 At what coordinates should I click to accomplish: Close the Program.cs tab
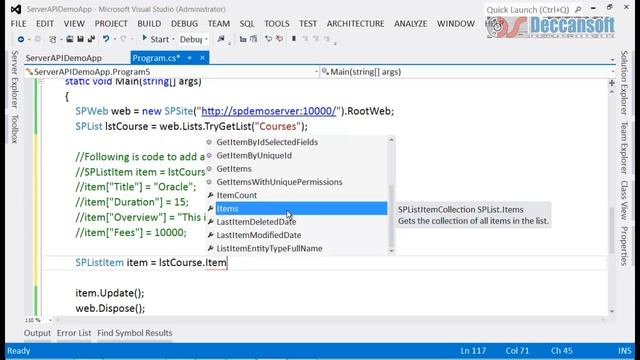click(x=202, y=58)
